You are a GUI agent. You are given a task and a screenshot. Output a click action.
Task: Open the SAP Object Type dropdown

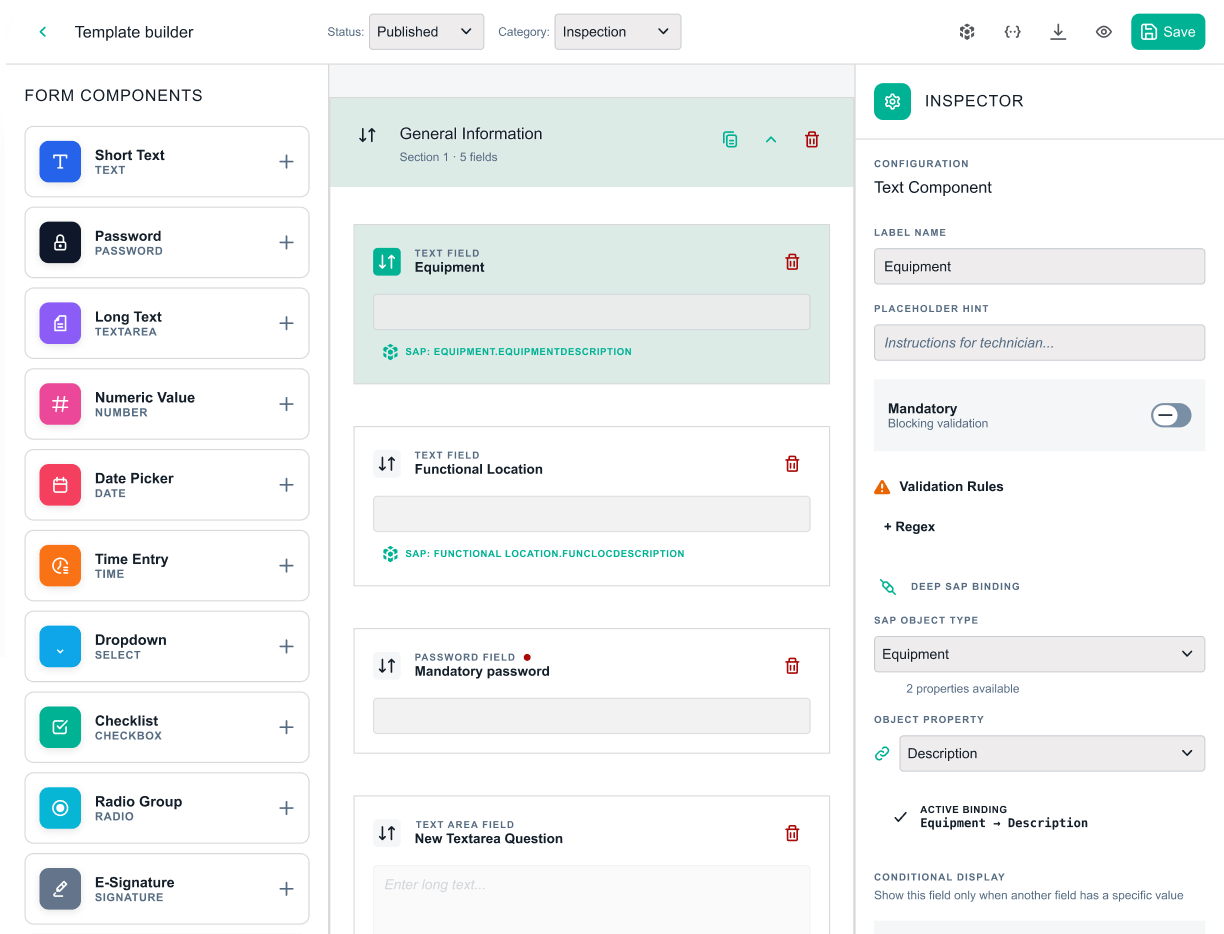[1039, 654]
